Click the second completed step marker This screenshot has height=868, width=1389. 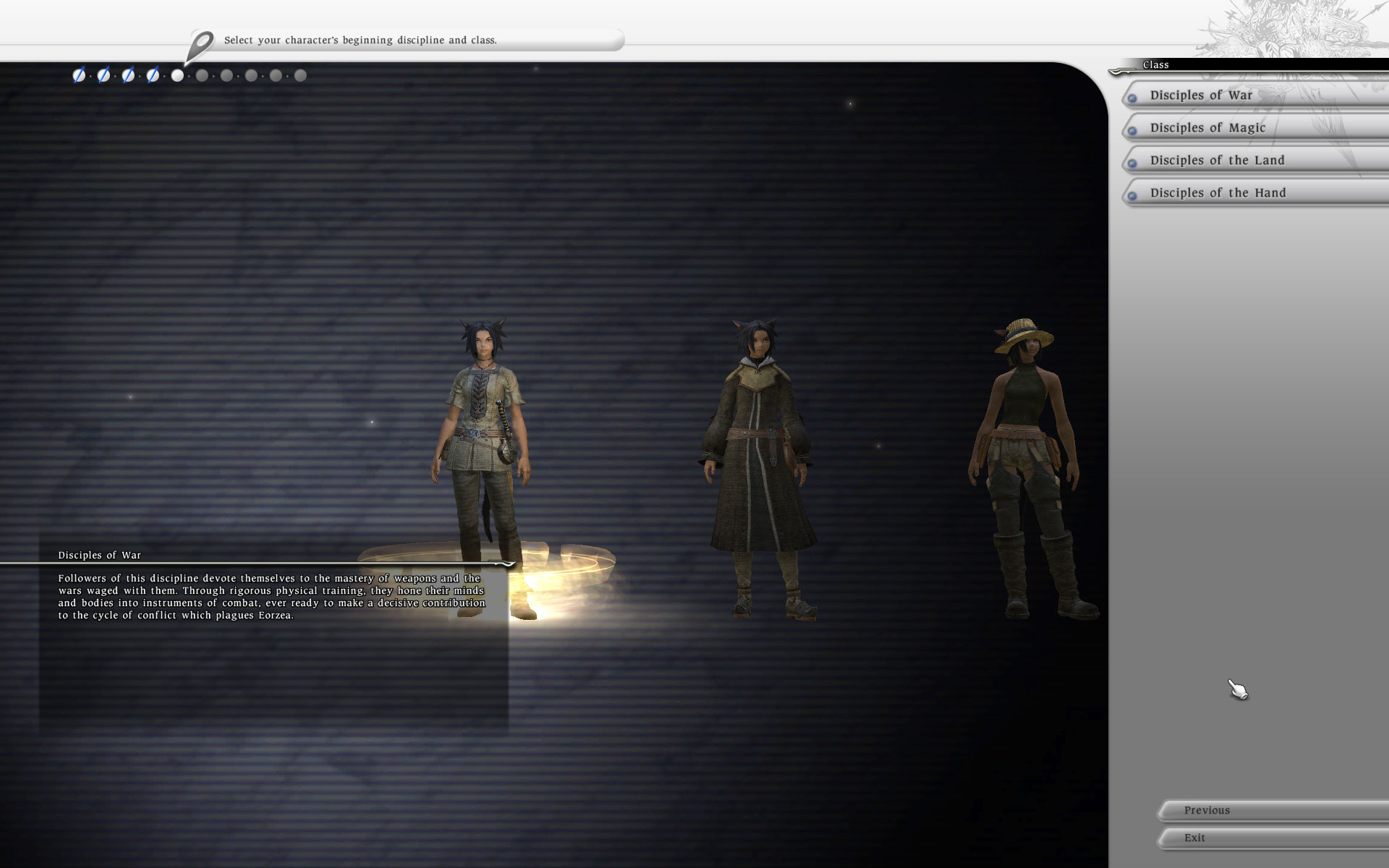103,75
